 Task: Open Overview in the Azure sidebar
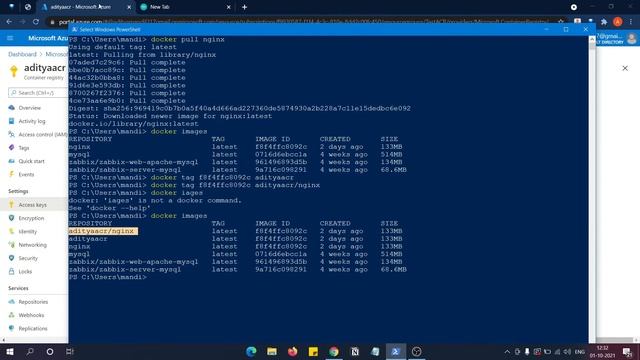[29, 108]
